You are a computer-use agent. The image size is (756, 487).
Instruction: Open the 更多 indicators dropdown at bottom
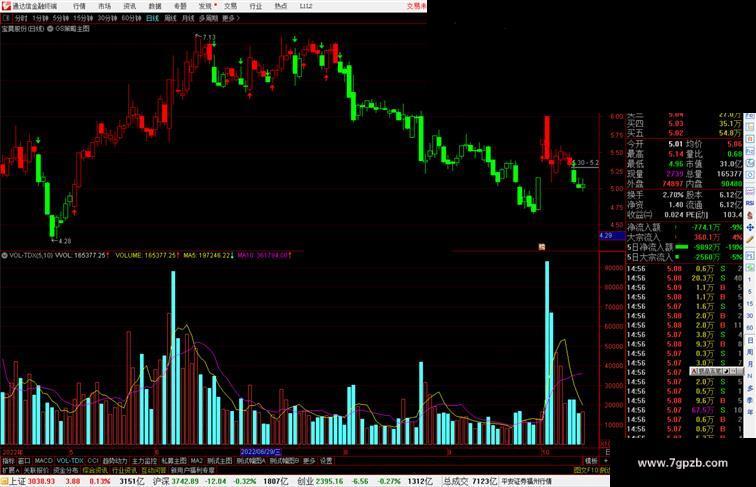pyautogui.click(x=309, y=461)
